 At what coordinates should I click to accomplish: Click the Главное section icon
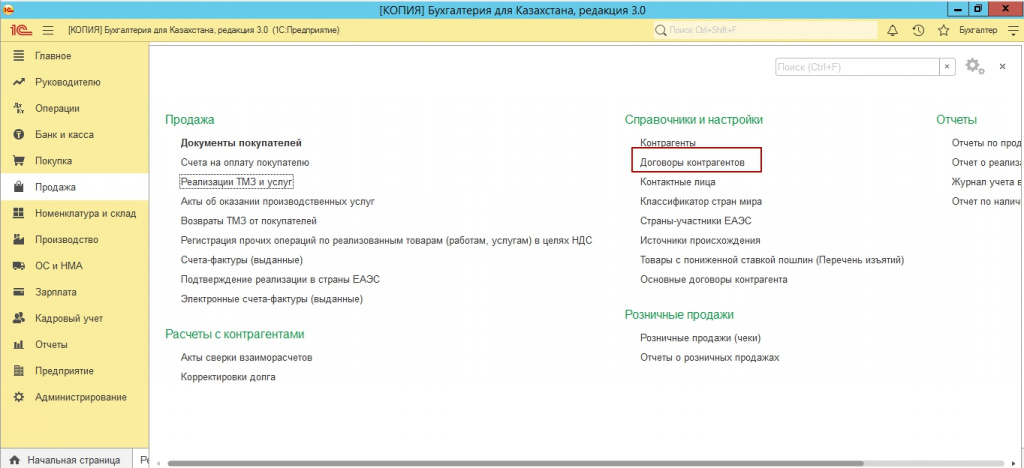click(19, 56)
